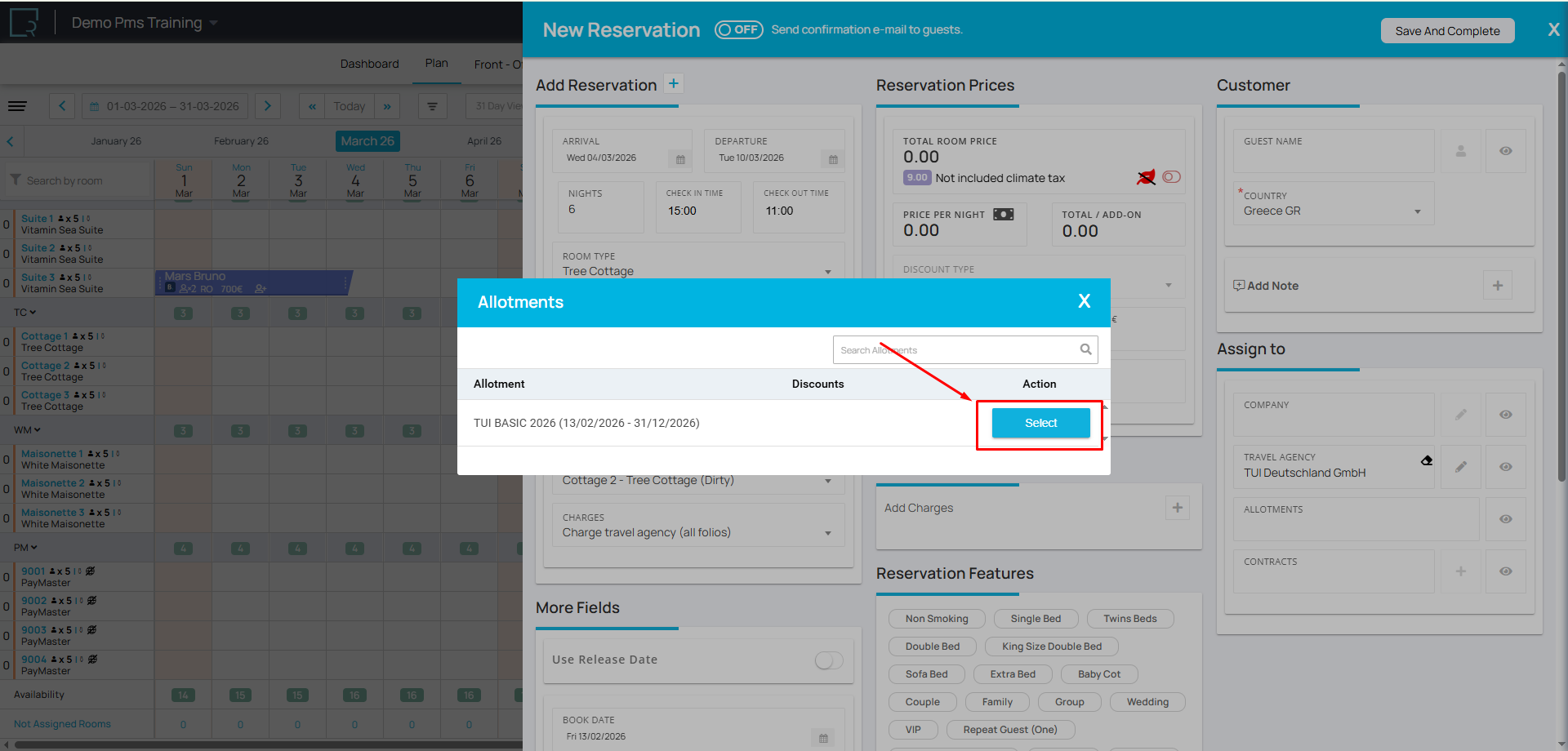Click the plus icon beside Add Note

point(1497,286)
